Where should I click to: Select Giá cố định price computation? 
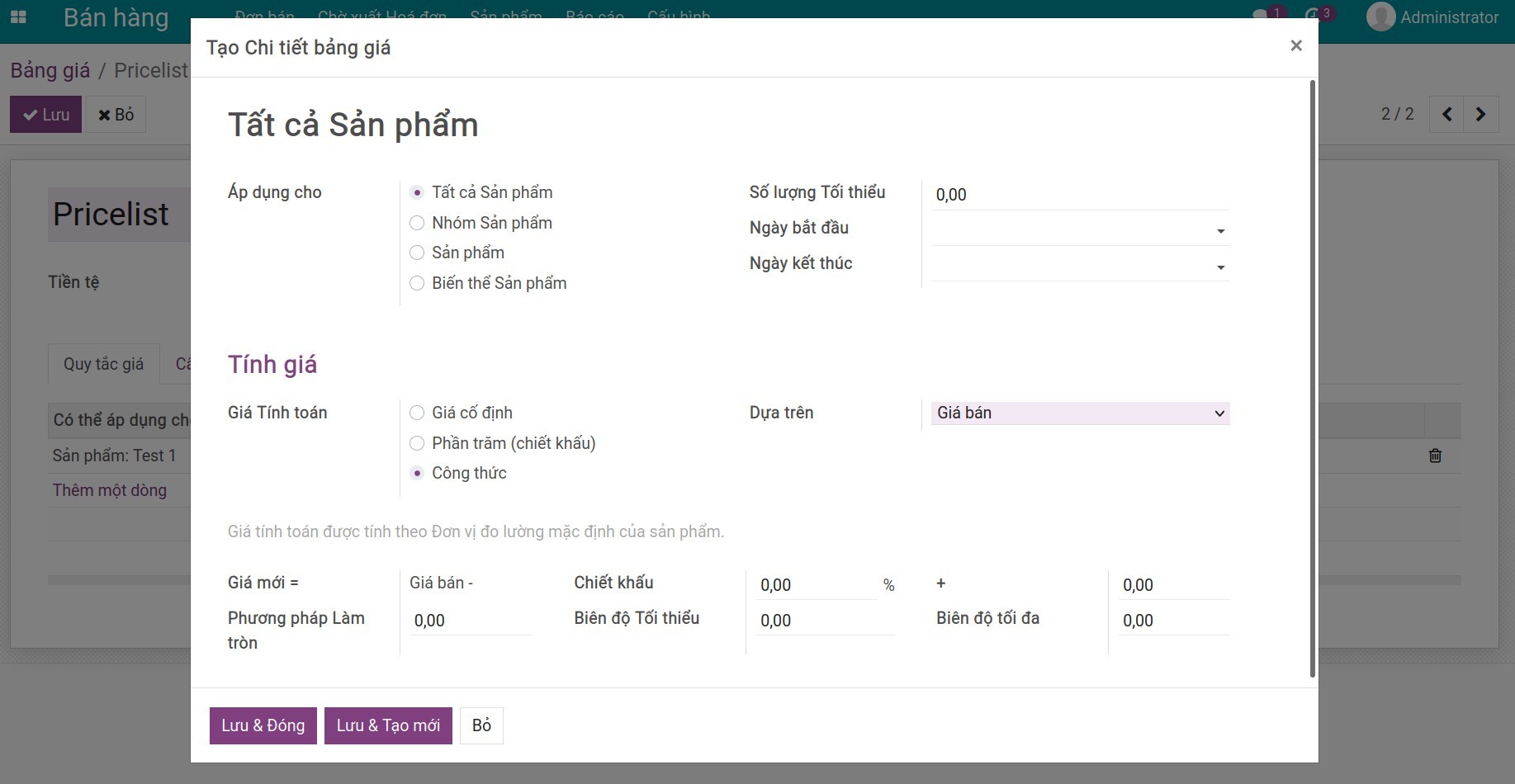417,413
